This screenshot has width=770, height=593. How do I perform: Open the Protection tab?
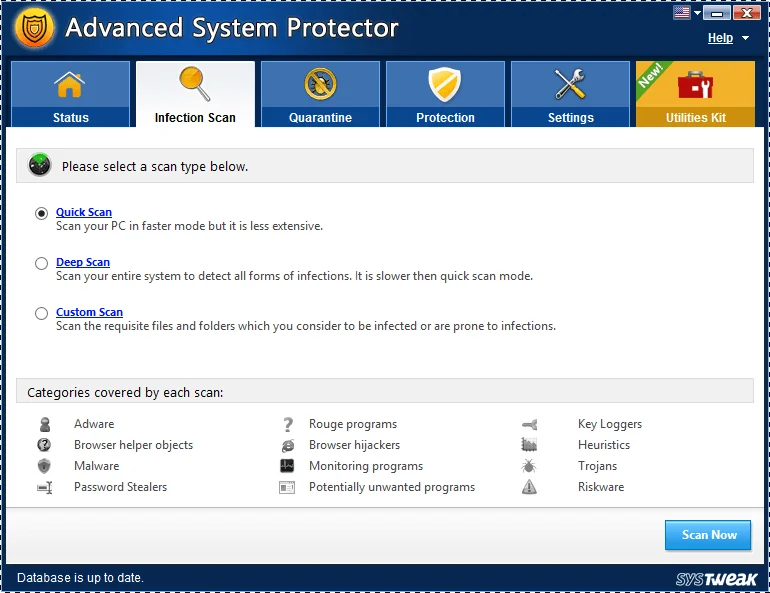[445, 94]
